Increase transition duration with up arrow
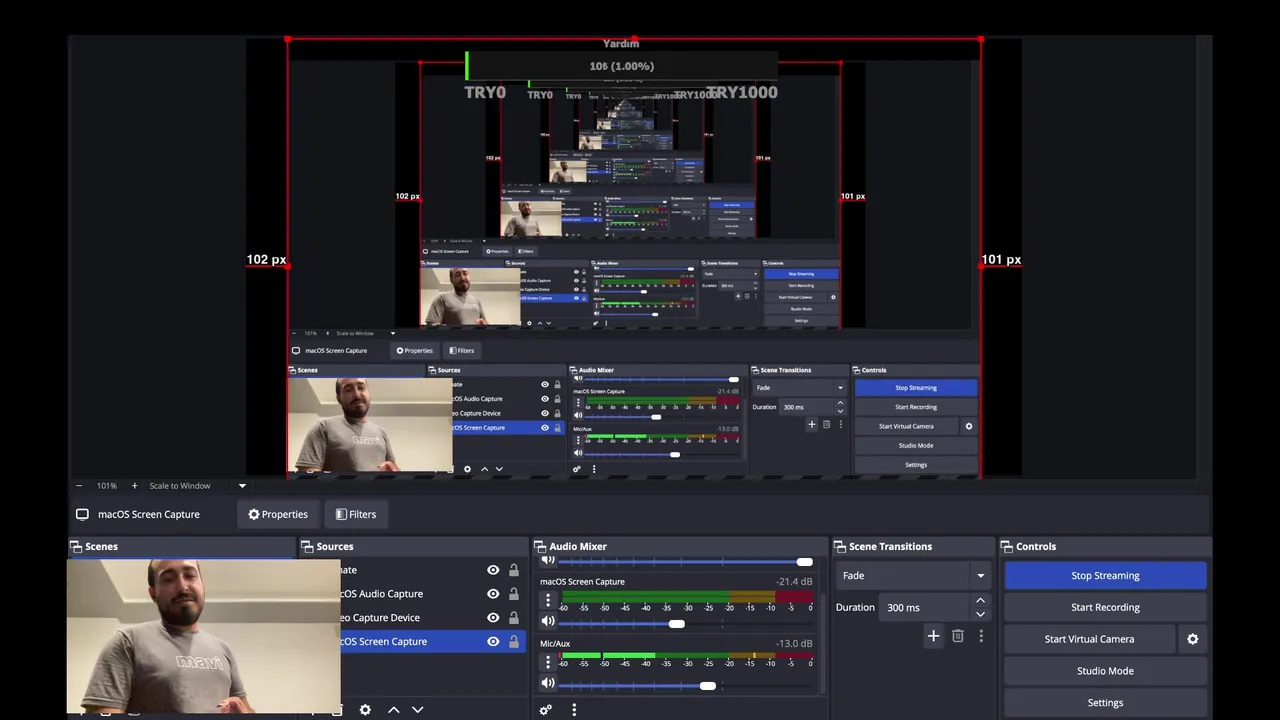This screenshot has width=1280, height=720. (x=981, y=601)
